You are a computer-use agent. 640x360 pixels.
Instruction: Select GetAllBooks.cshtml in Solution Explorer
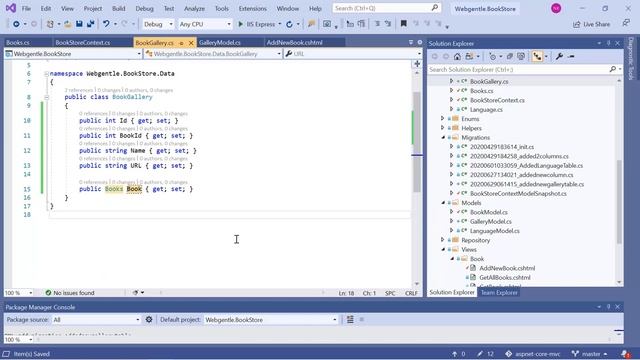505,278
